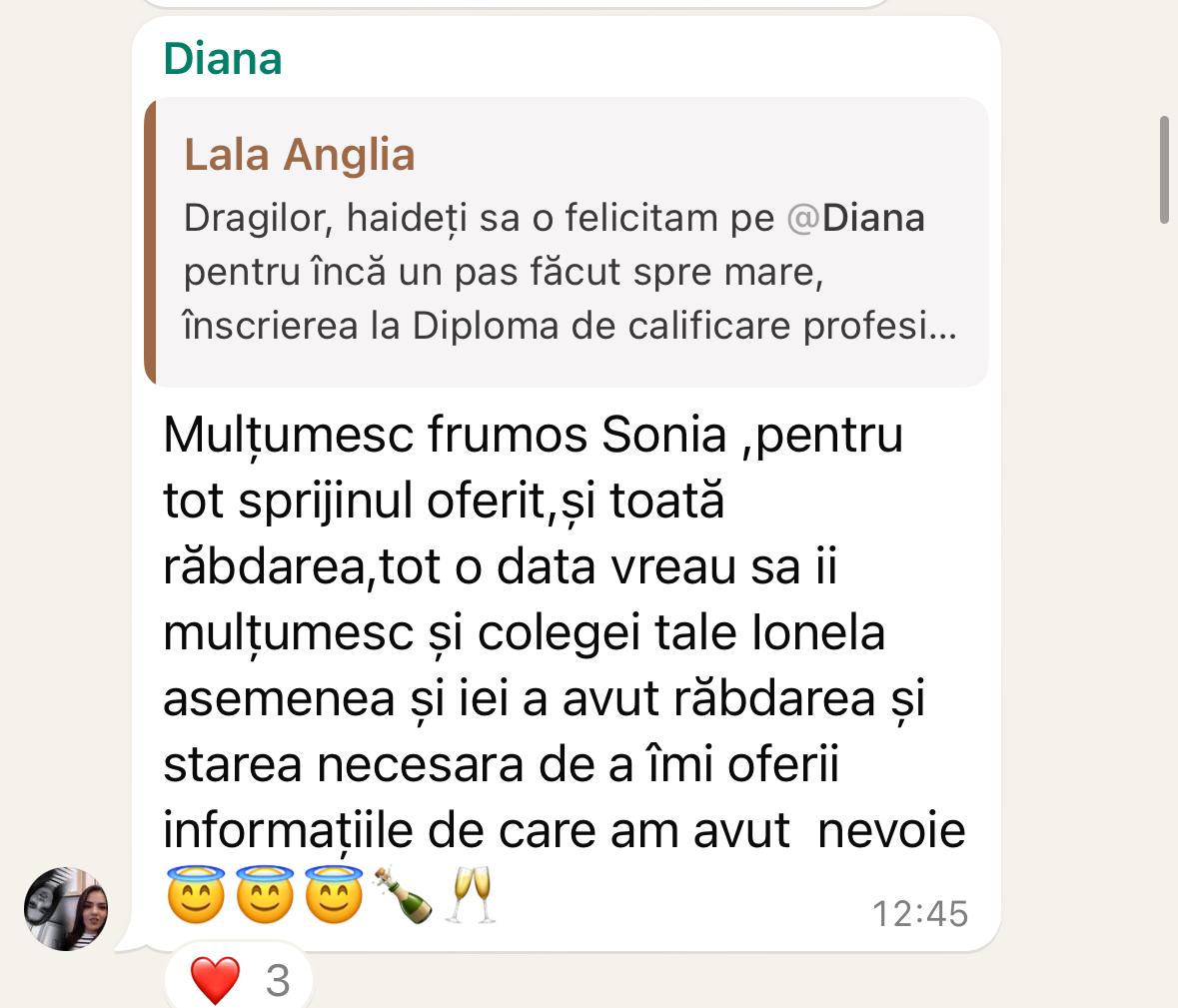Open the quoted Lala Anglia message

[566, 241]
